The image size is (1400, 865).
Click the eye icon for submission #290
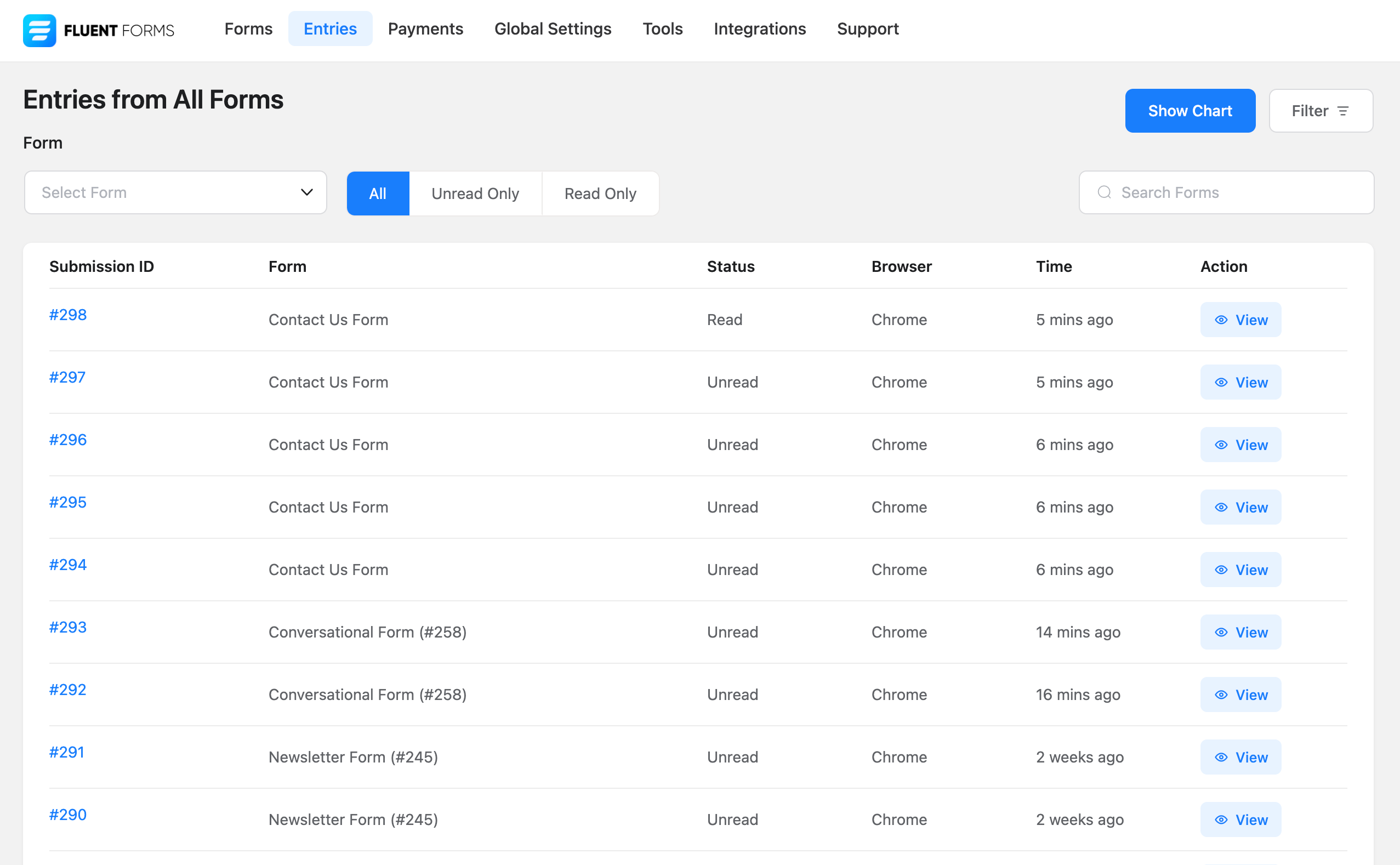coord(1221,820)
